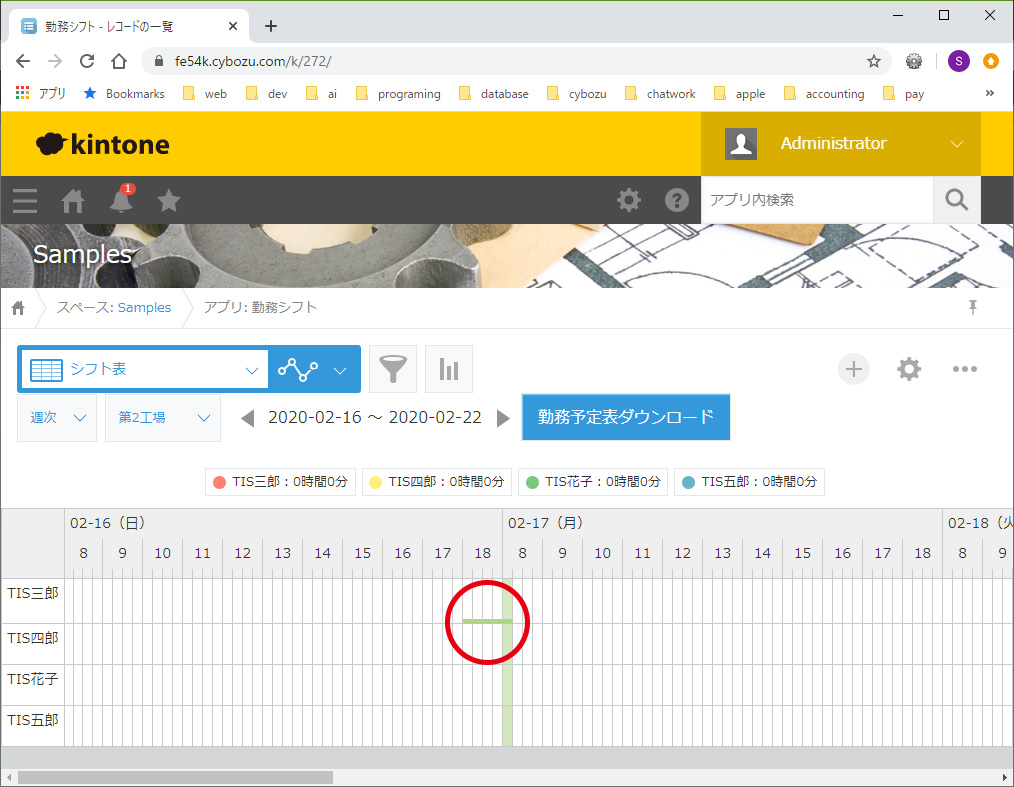Select the TIS花子 row label

32,679
